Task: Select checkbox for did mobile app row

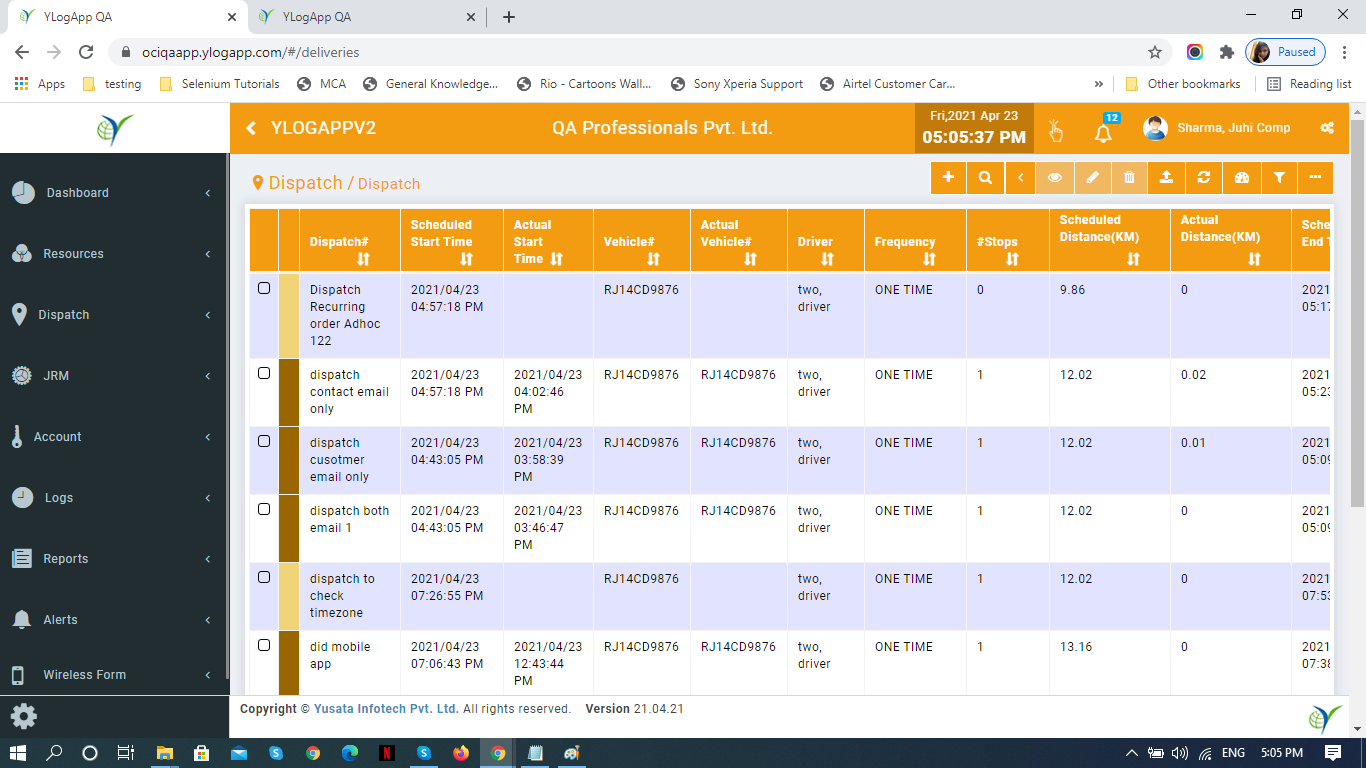Action: (x=264, y=645)
